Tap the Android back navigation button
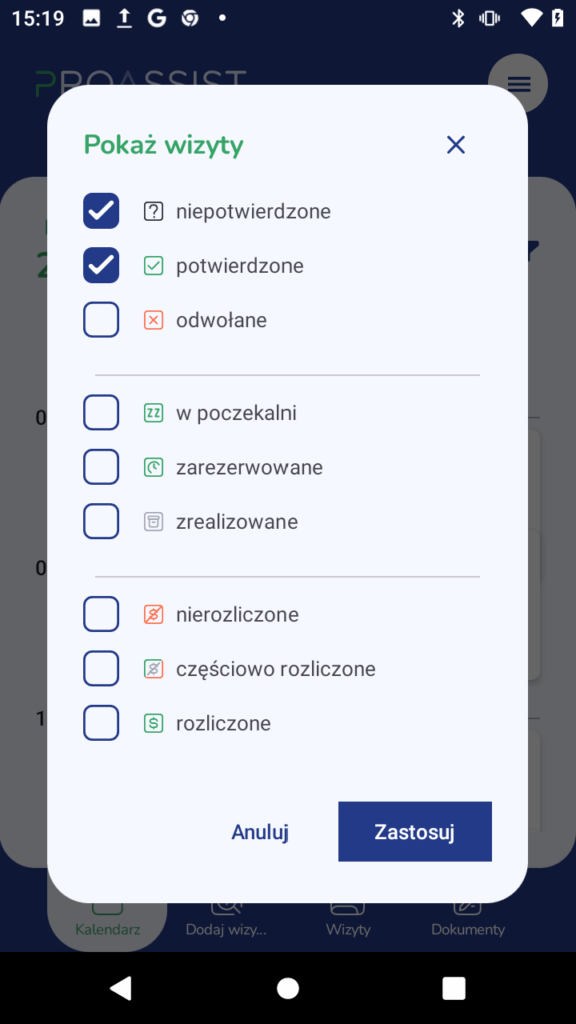 pos(121,987)
